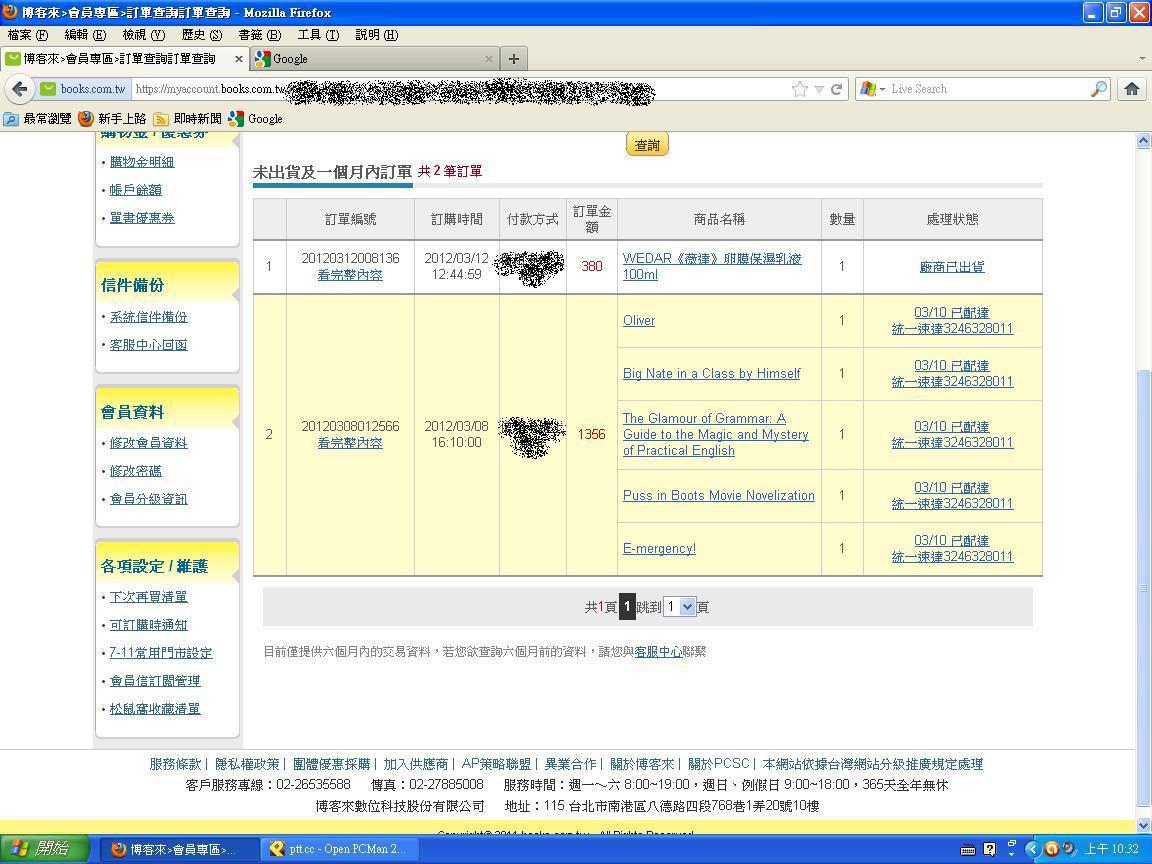The height and width of the screenshot is (864, 1152).
Task: Open a new tab with the plus button
Action: pyautogui.click(x=514, y=59)
